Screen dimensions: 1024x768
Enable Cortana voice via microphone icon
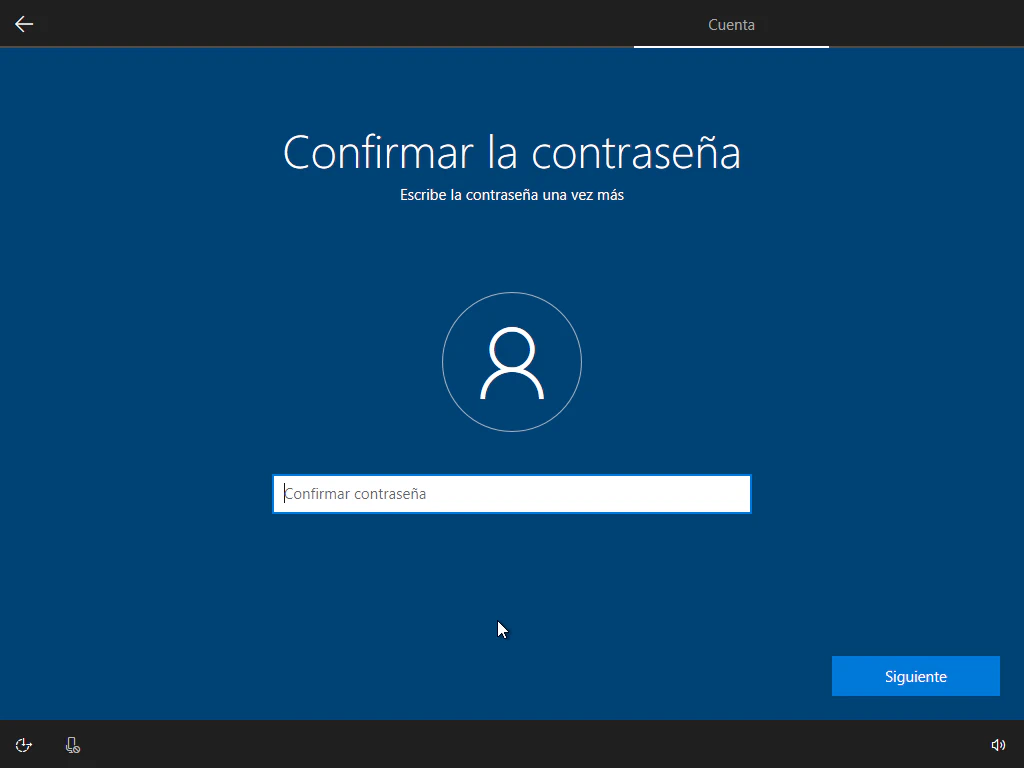[x=72, y=745]
